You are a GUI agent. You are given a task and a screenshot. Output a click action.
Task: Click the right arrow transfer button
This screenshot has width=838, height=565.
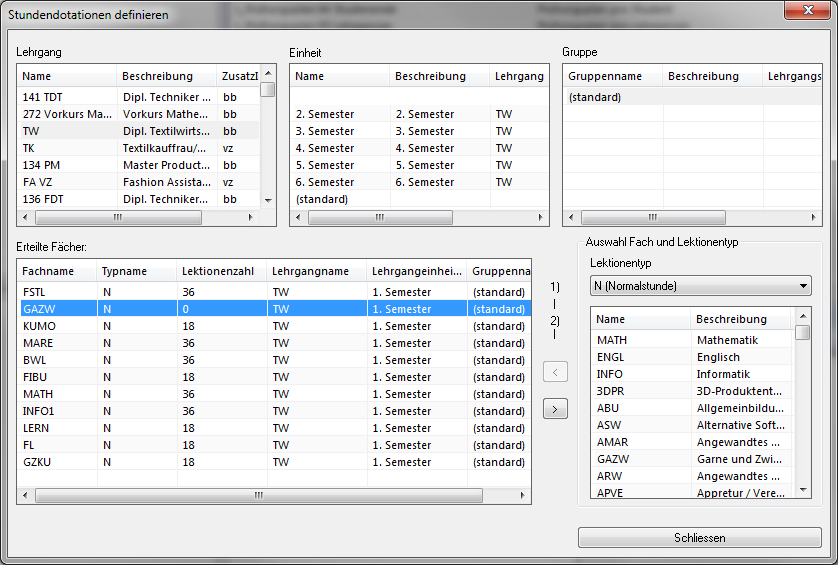pyautogui.click(x=555, y=408)
